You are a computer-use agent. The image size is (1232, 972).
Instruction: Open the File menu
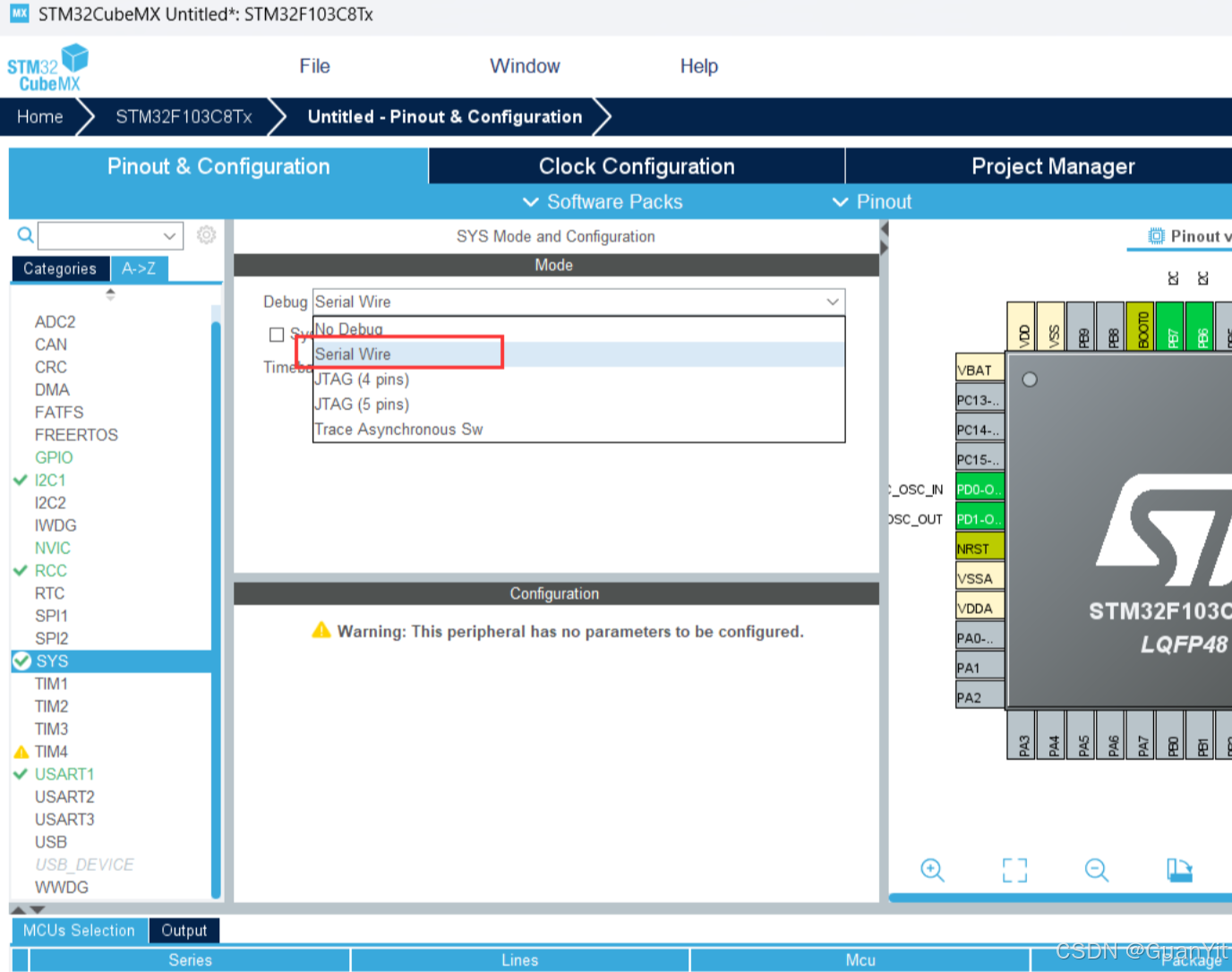click(x=314, y=66)
